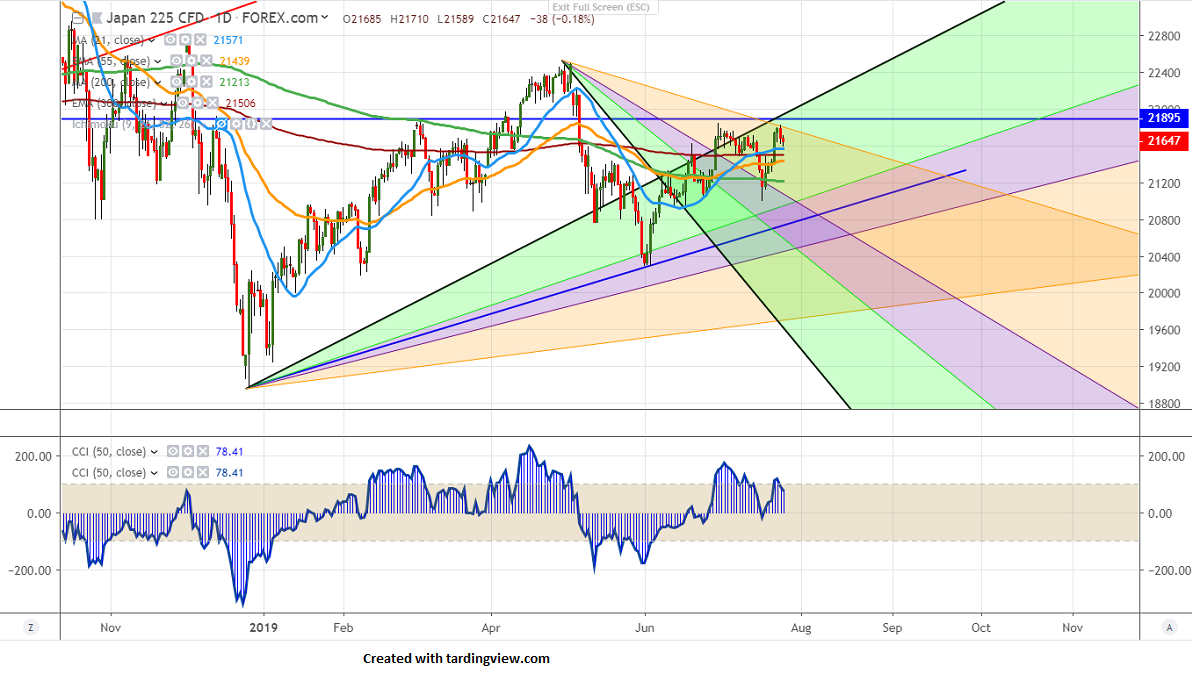Hide the MA (21, close) line
The width and height of the screenshot is (1192, 673).
tap(171, 40)
